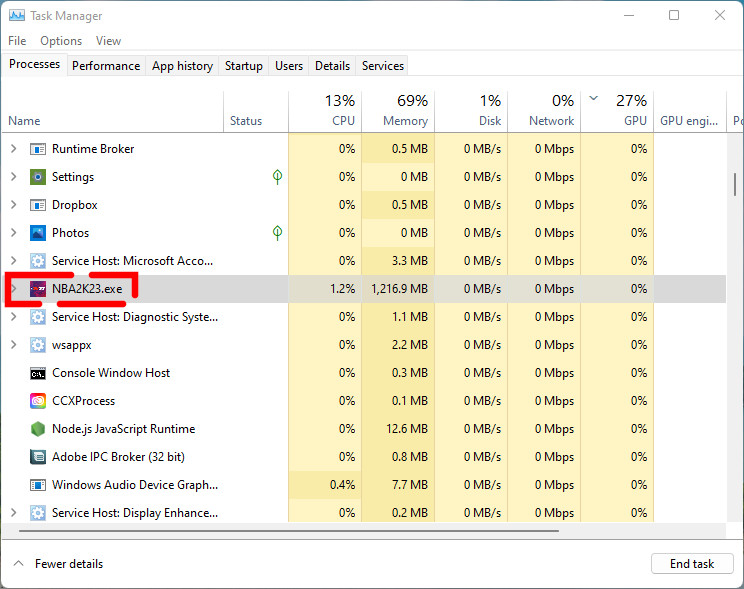Image resolution: width=744 pixels, height=589 pixels.
Task: Click the Fewer details link text
Action: point(69,564)
